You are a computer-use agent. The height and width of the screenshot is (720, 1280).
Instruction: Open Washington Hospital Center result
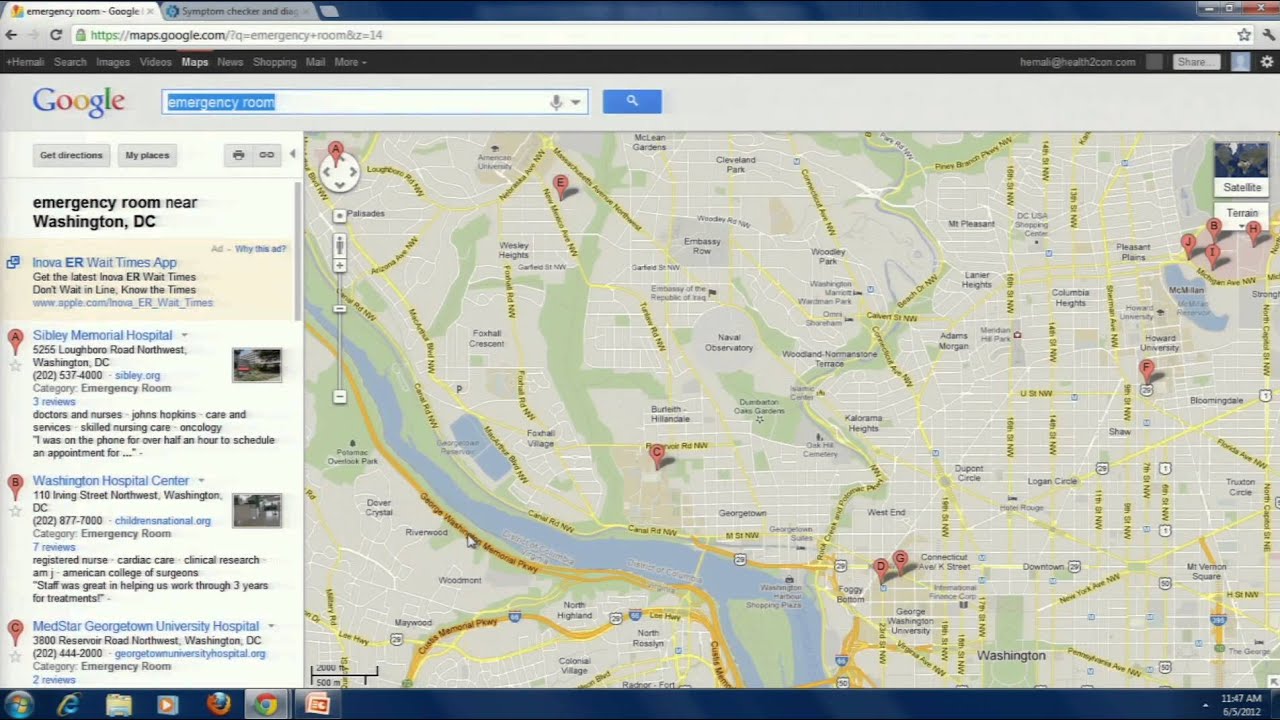point(110,481)
